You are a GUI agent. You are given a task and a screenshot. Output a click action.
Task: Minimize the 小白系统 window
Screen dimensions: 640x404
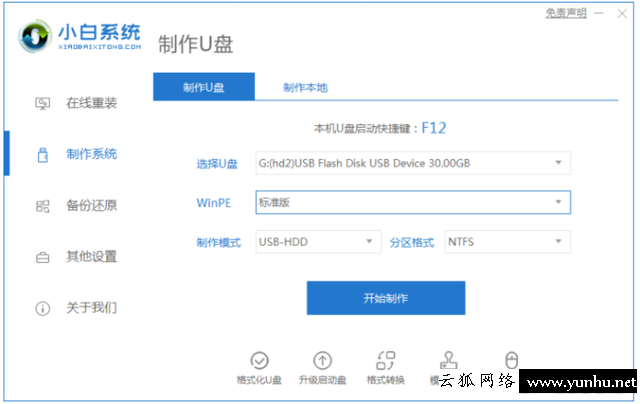[x=598, y=13]
